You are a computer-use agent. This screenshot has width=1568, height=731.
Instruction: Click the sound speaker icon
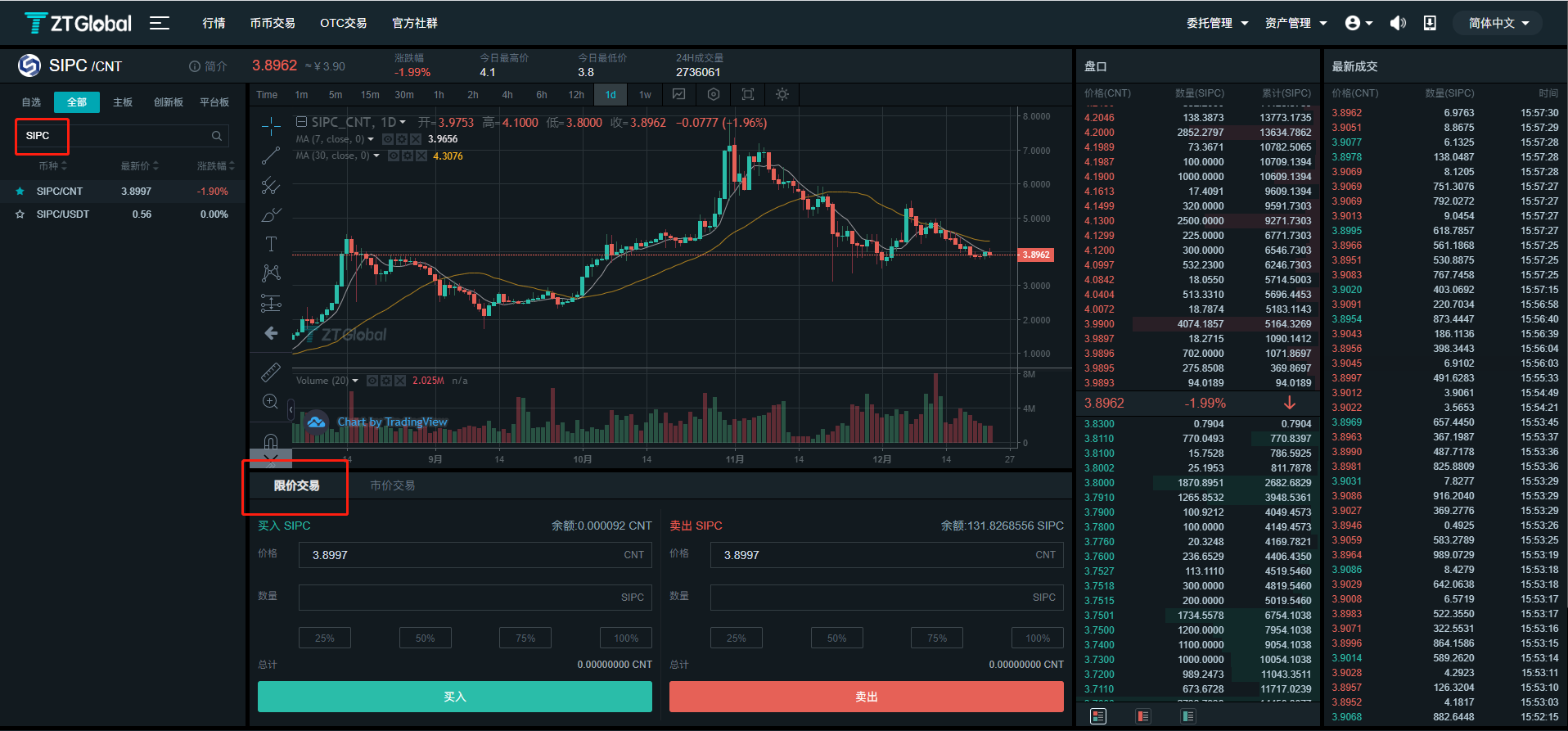[x=1398, y=23]
